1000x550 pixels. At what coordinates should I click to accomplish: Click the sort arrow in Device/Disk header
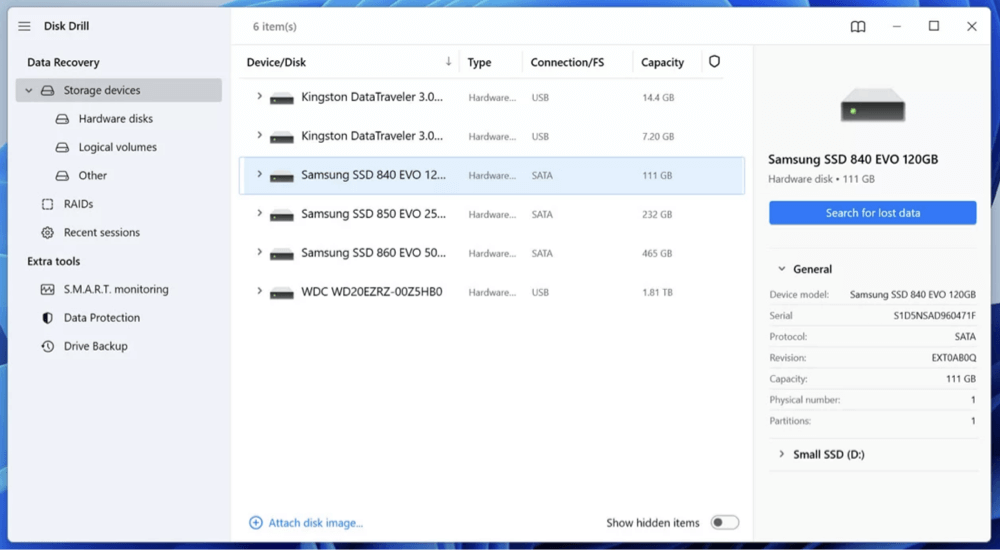coord(448,61)
